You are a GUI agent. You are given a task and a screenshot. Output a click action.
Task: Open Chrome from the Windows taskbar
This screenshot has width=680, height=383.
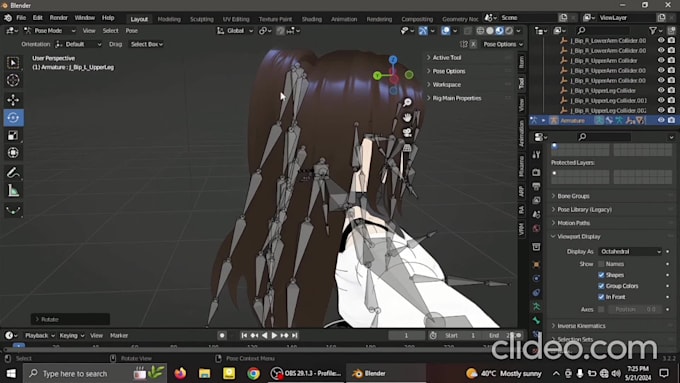coord(253,373)
